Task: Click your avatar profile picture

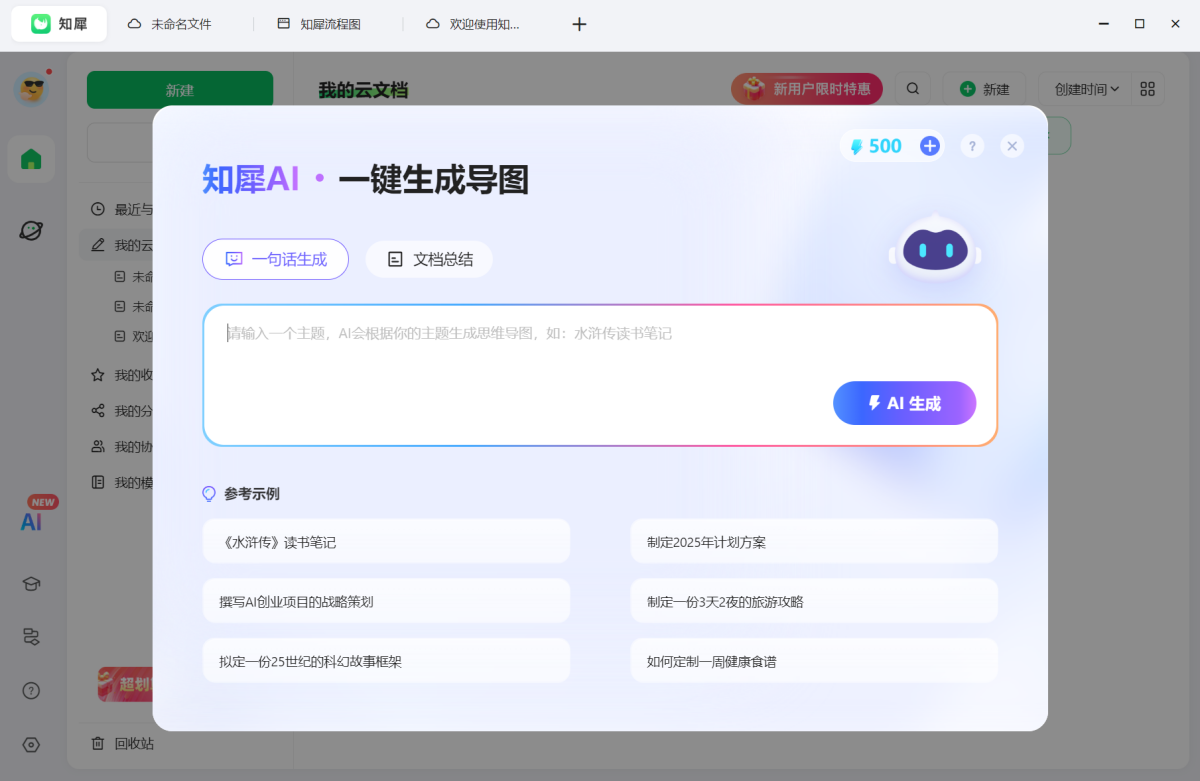Action: pyautogui.click(x=31, y=89)
